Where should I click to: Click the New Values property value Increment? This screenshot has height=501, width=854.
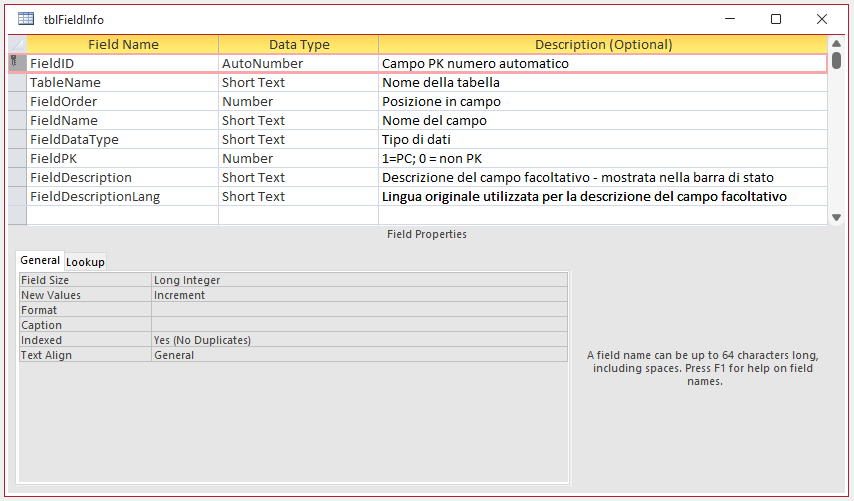point(359,295)
